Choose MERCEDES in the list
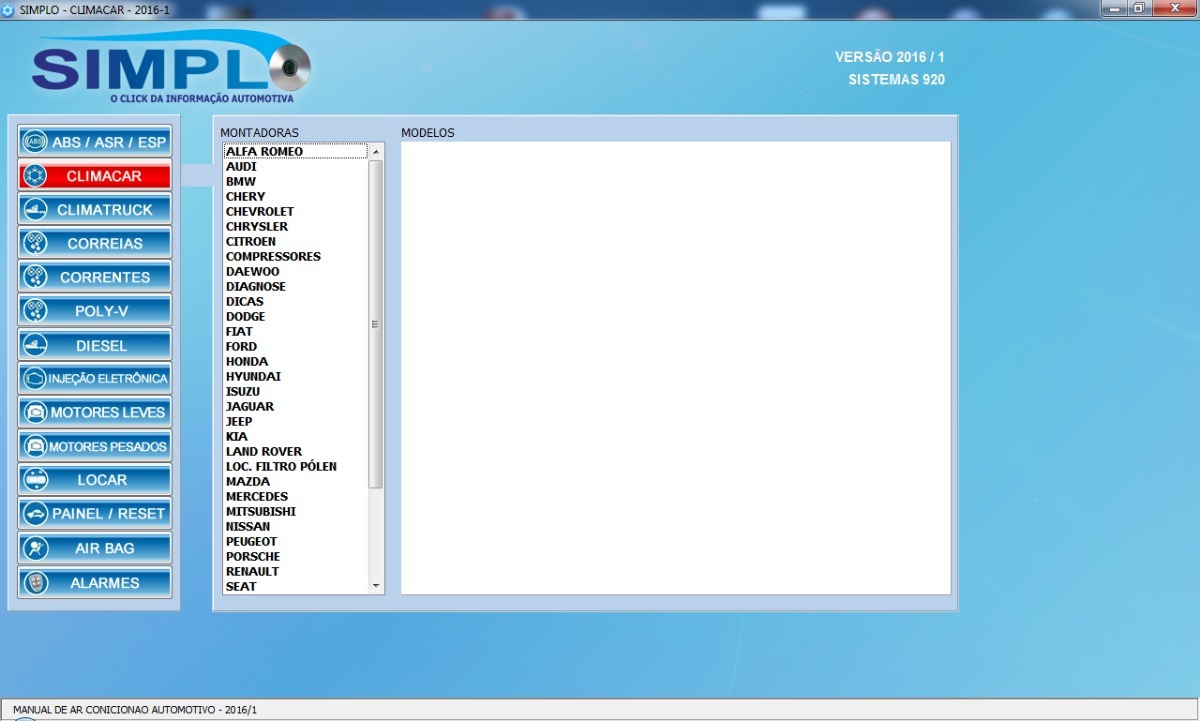Image resolution: width=1200 pixels, height=721 pixels. [x=295, y=496]
